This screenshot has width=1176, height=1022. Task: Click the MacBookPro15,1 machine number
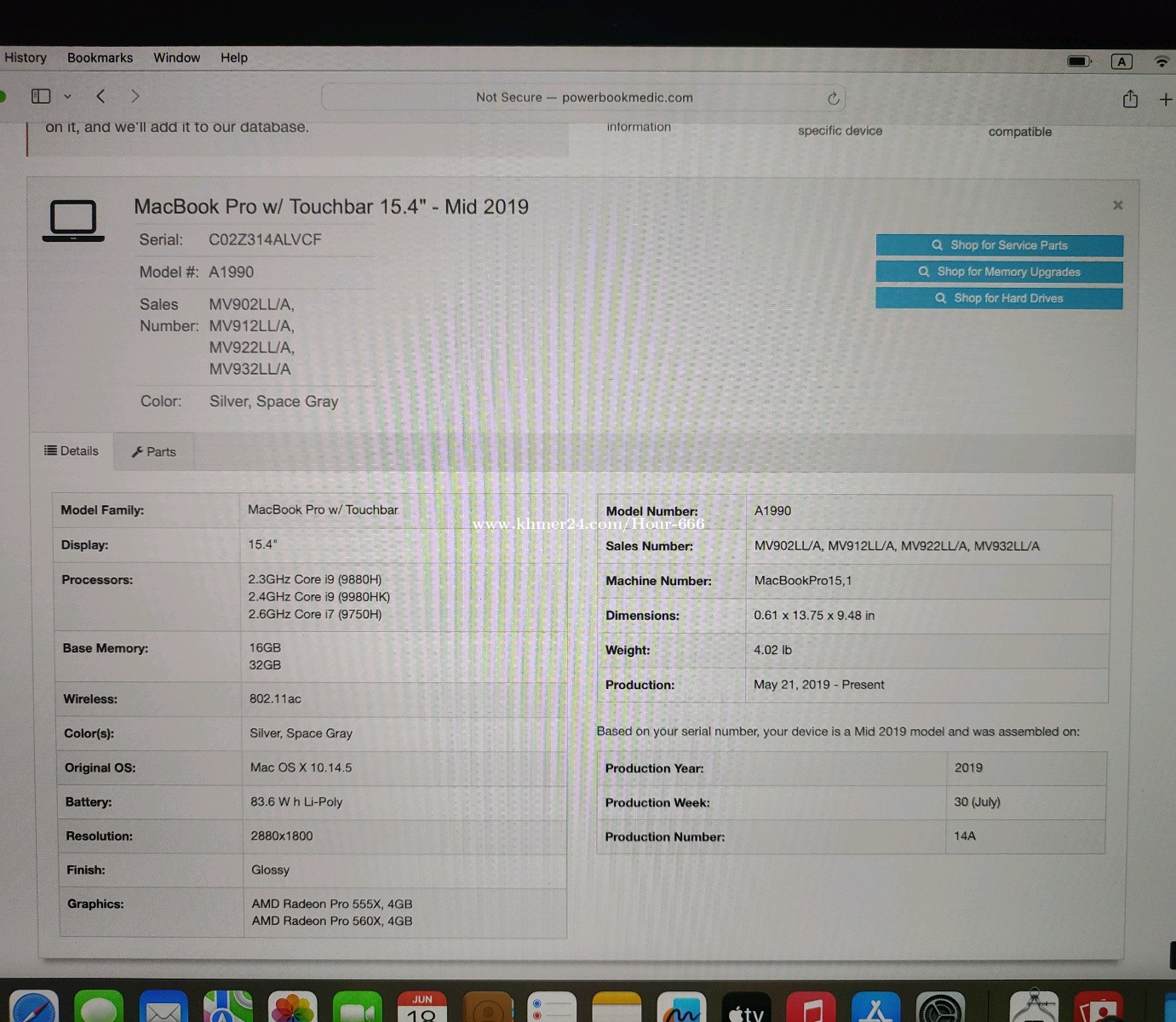(803, 581)
